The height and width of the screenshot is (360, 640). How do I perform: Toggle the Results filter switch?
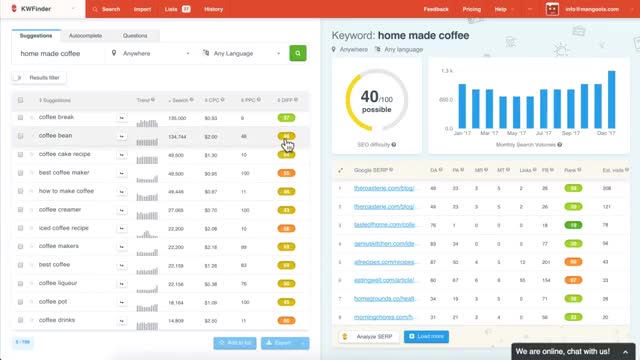18,78
